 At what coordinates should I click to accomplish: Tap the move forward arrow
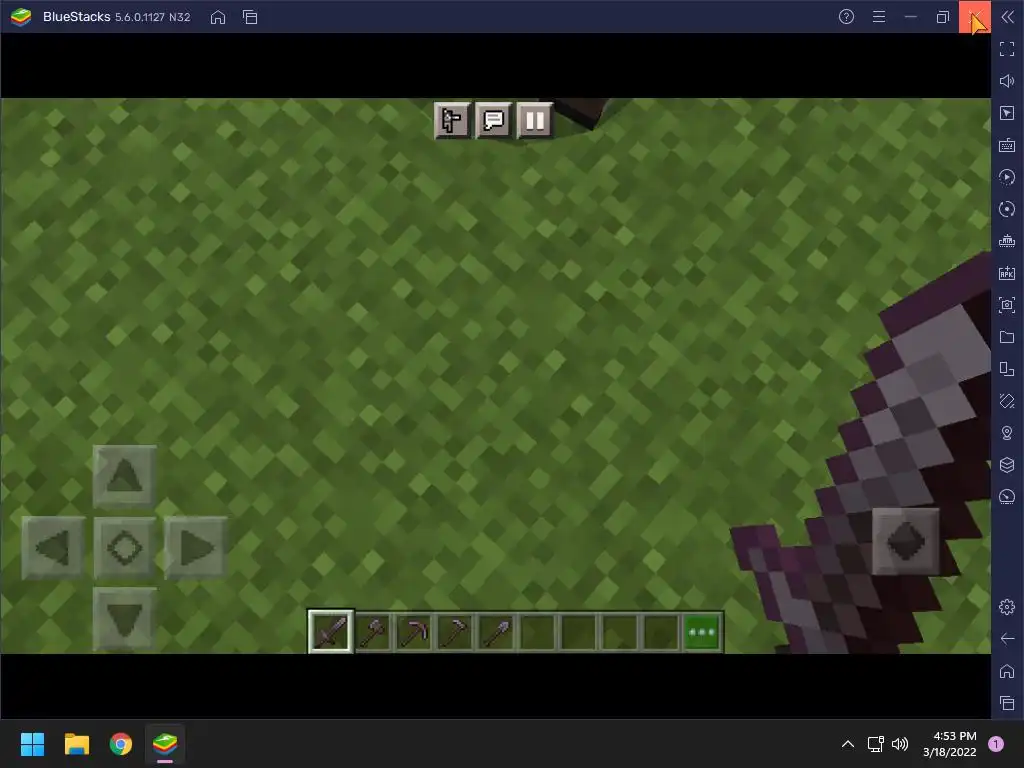pos(124,476)
